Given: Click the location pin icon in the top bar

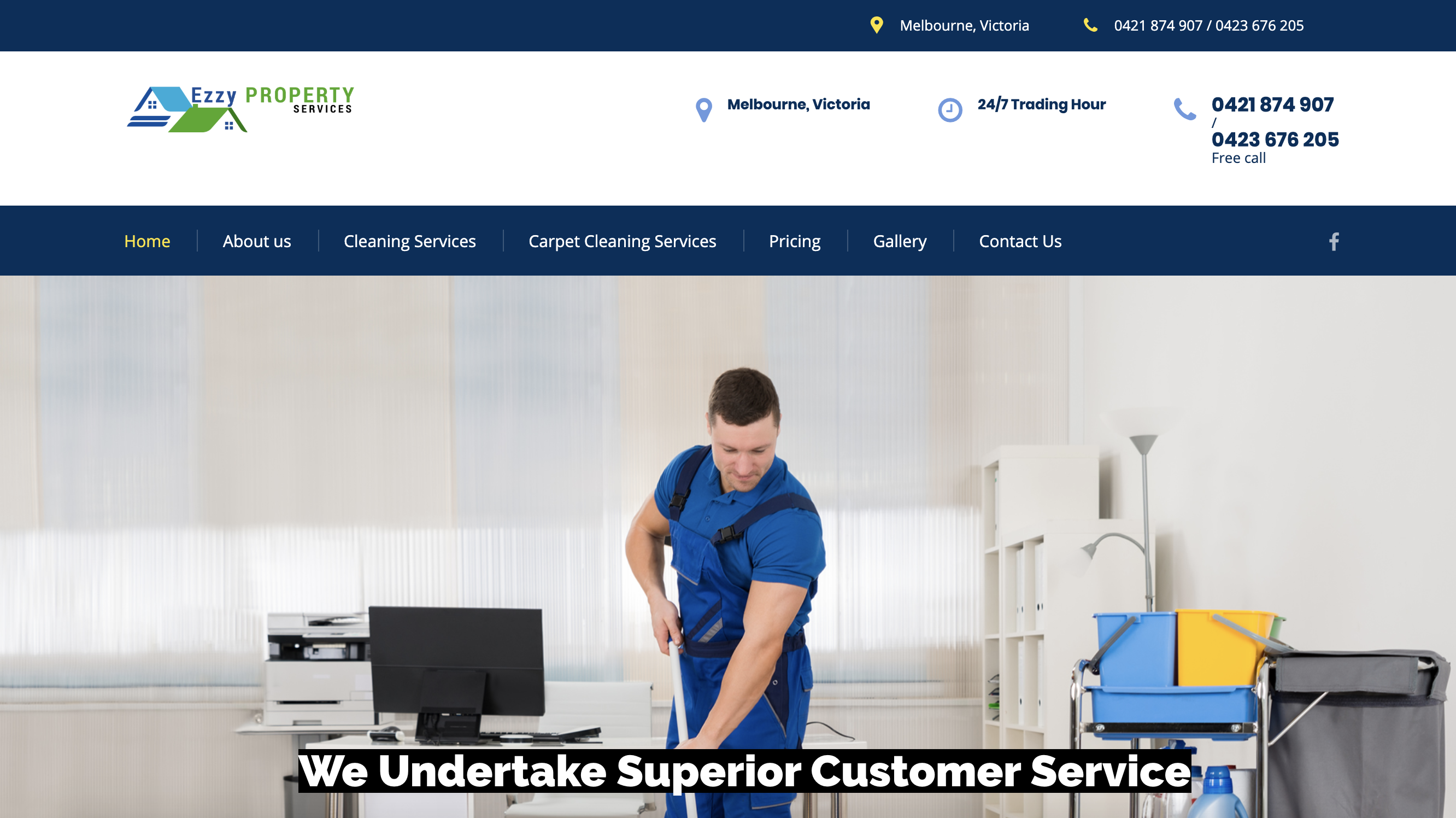Looking at the screenshot, I should [876, 25].
